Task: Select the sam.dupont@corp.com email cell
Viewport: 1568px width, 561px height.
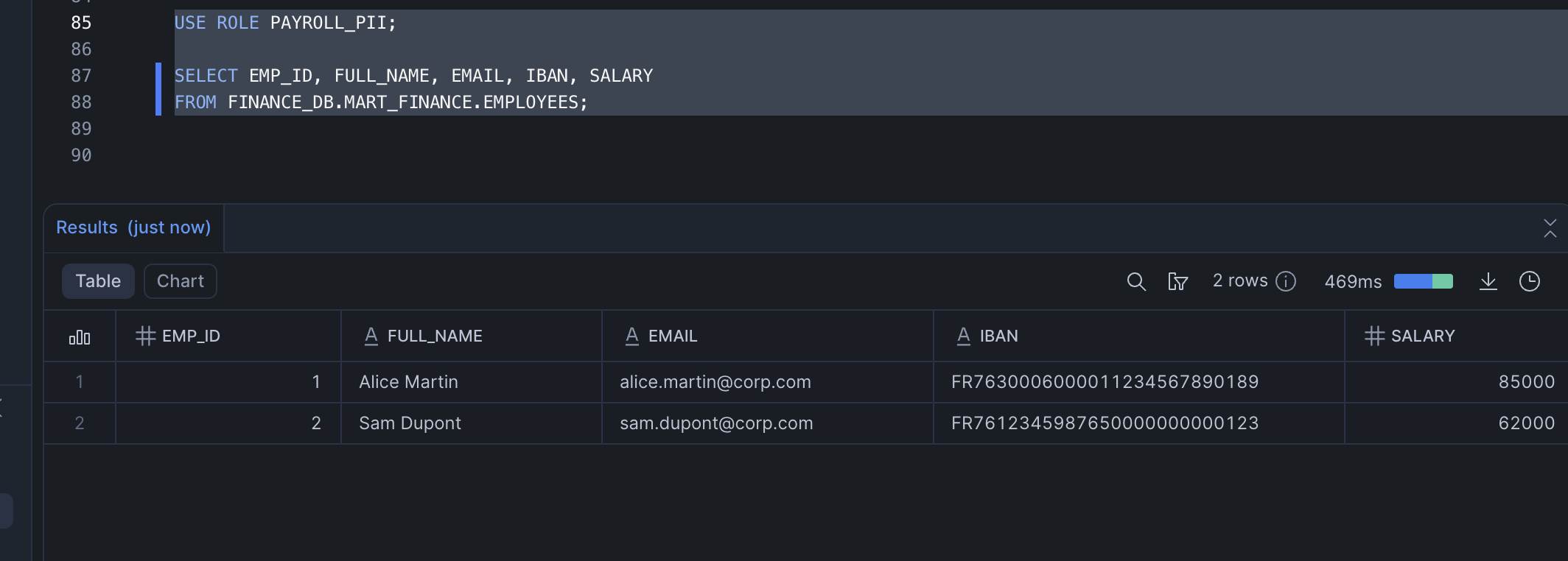Action: tap(715, 423)
